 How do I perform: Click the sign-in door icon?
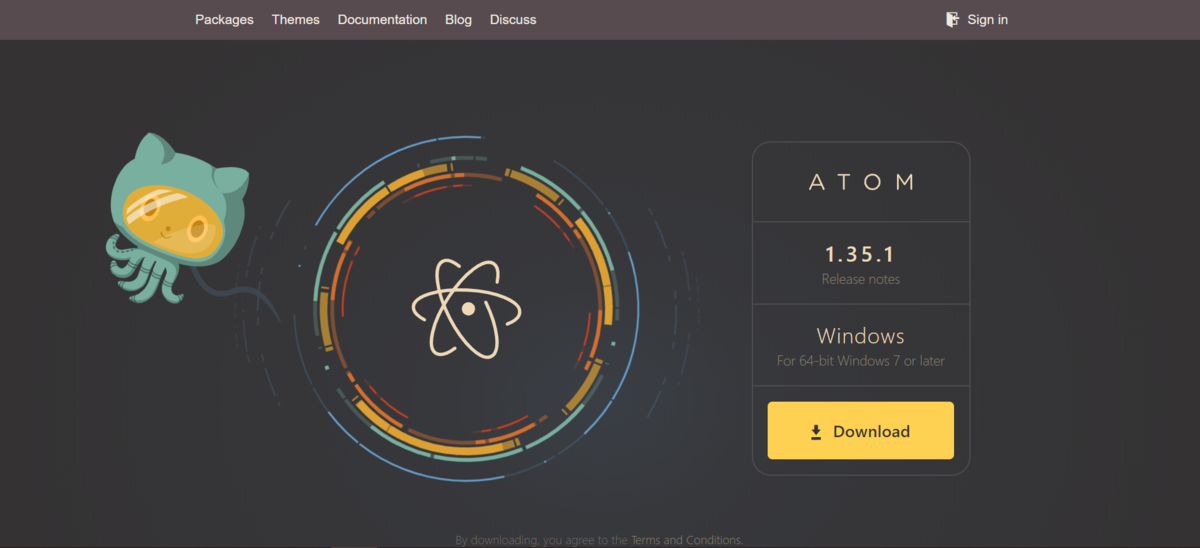point(952,19)
